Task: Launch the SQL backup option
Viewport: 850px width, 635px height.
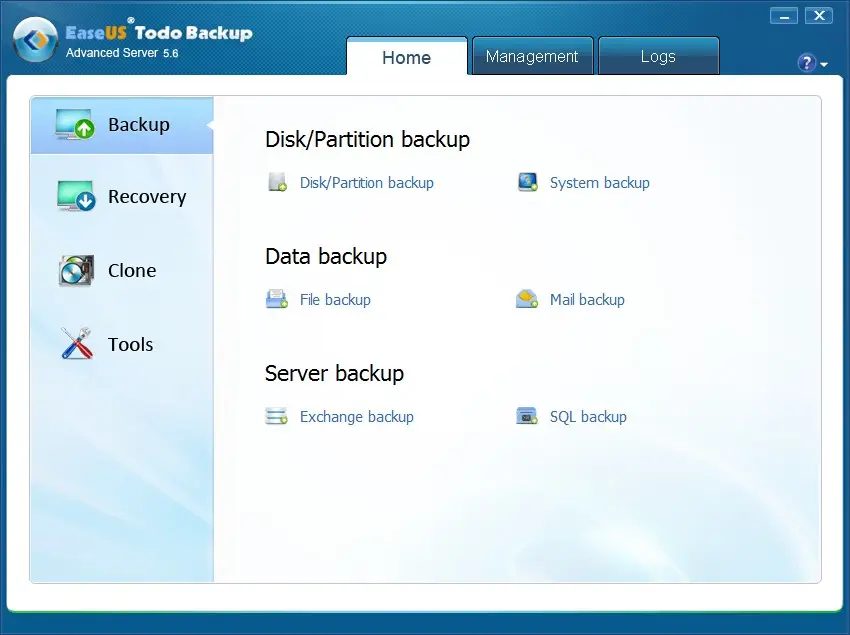Action: tap(588, 416)
